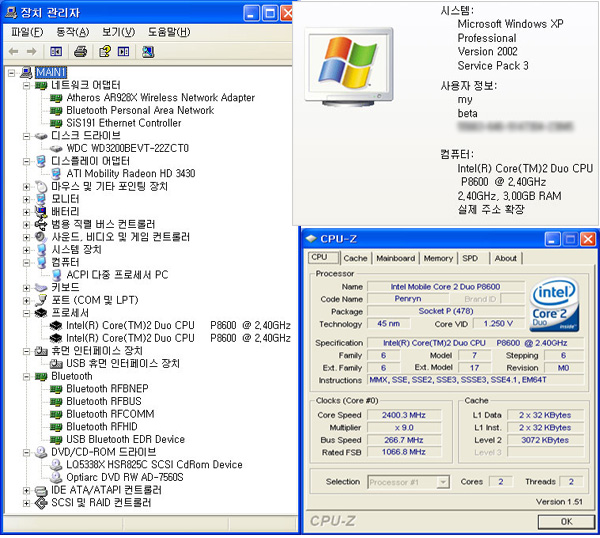The image size is (600, 538).
Task: Expand the SCSI 및 RAID 컨트롤러 node
Action: (x=26, y=503)
